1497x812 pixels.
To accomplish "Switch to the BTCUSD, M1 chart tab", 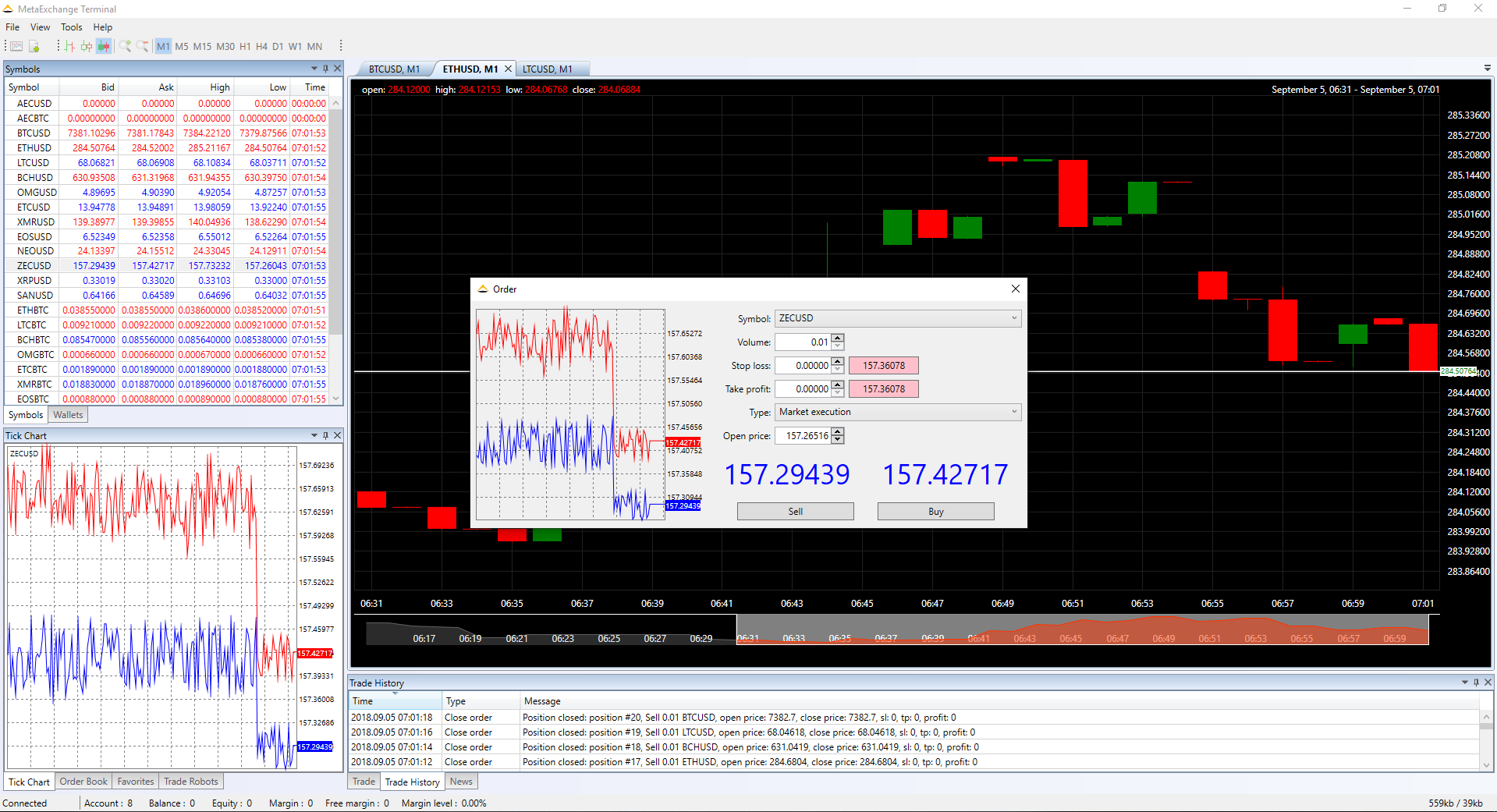I will click(394, 69).
